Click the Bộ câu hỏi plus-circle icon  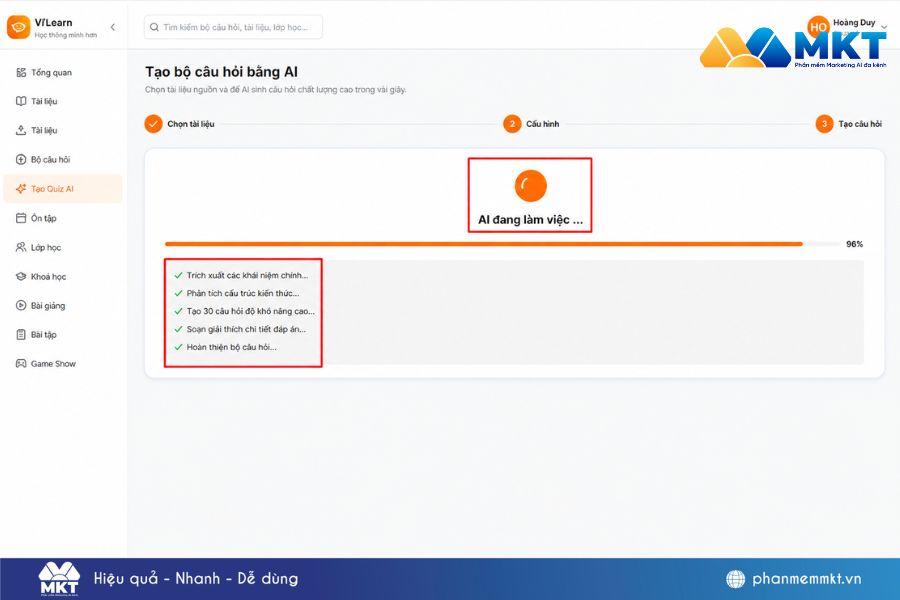21,160
